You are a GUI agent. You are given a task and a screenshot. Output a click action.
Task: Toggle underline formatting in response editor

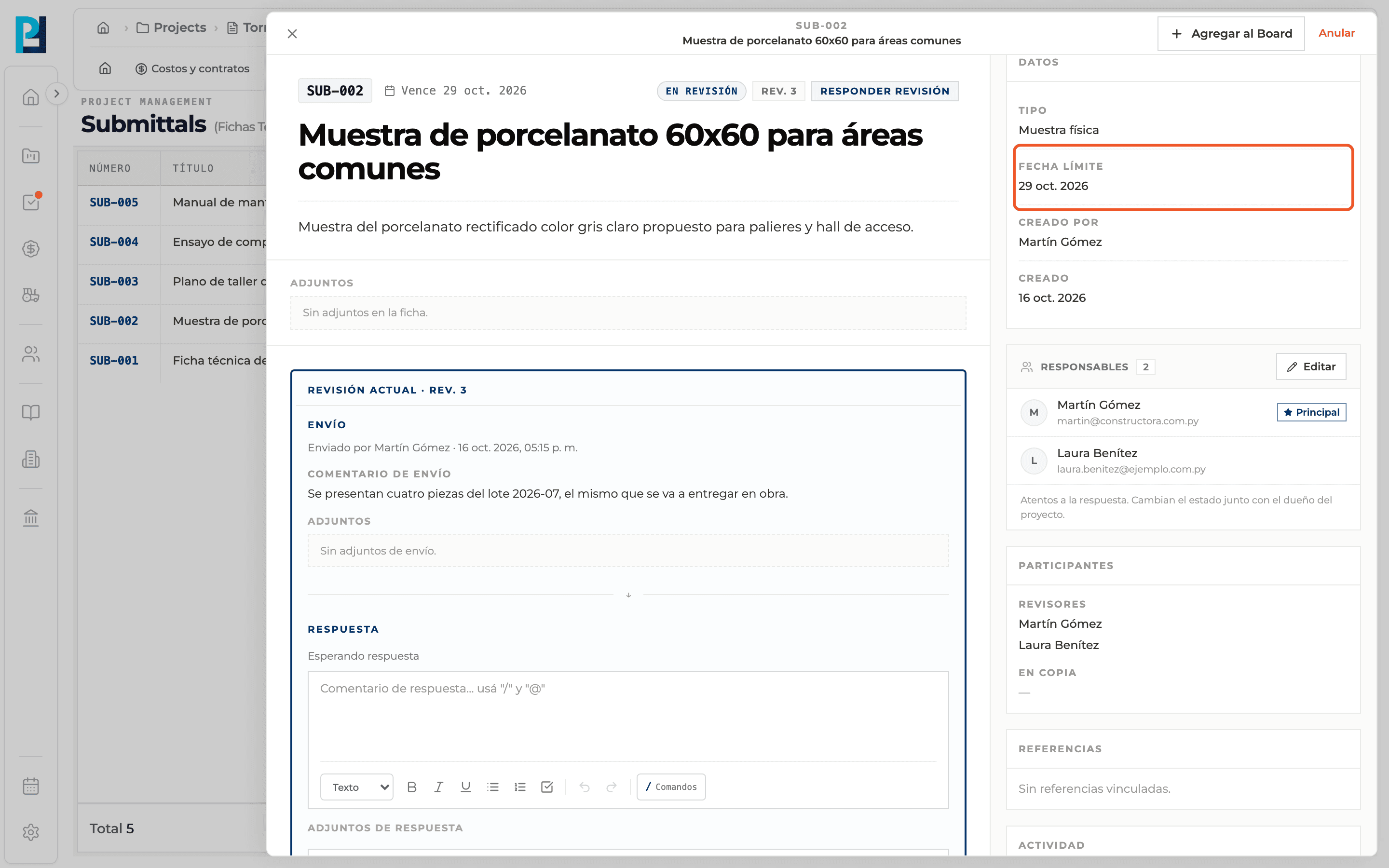pyautogui.click(x=465, y=787)
